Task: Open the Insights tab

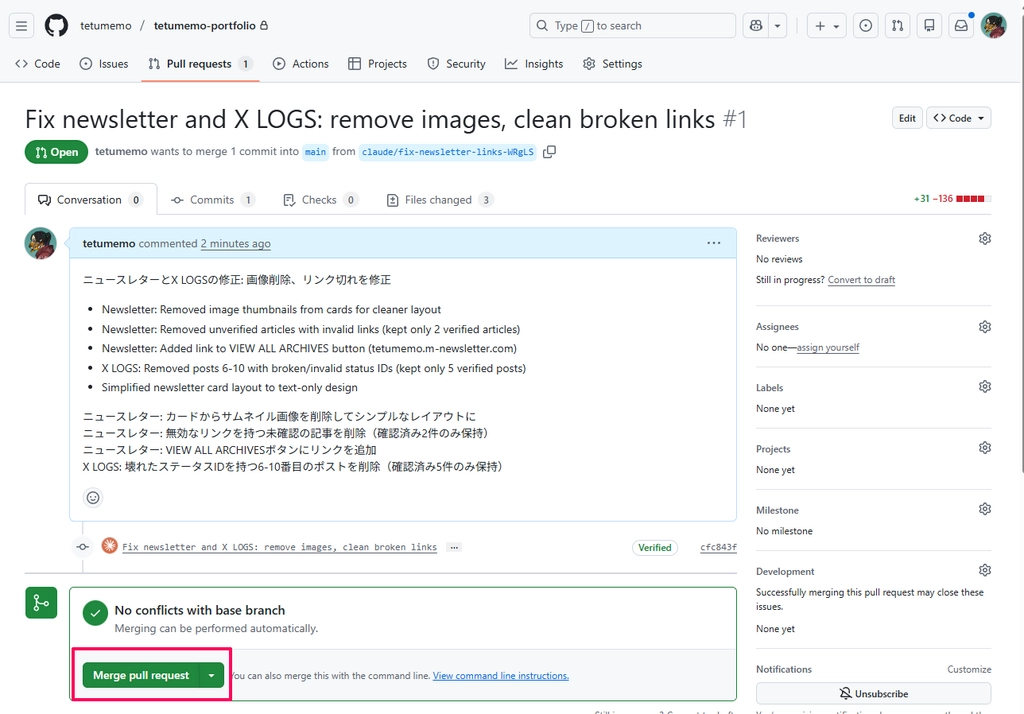Action: click(534, 63)
